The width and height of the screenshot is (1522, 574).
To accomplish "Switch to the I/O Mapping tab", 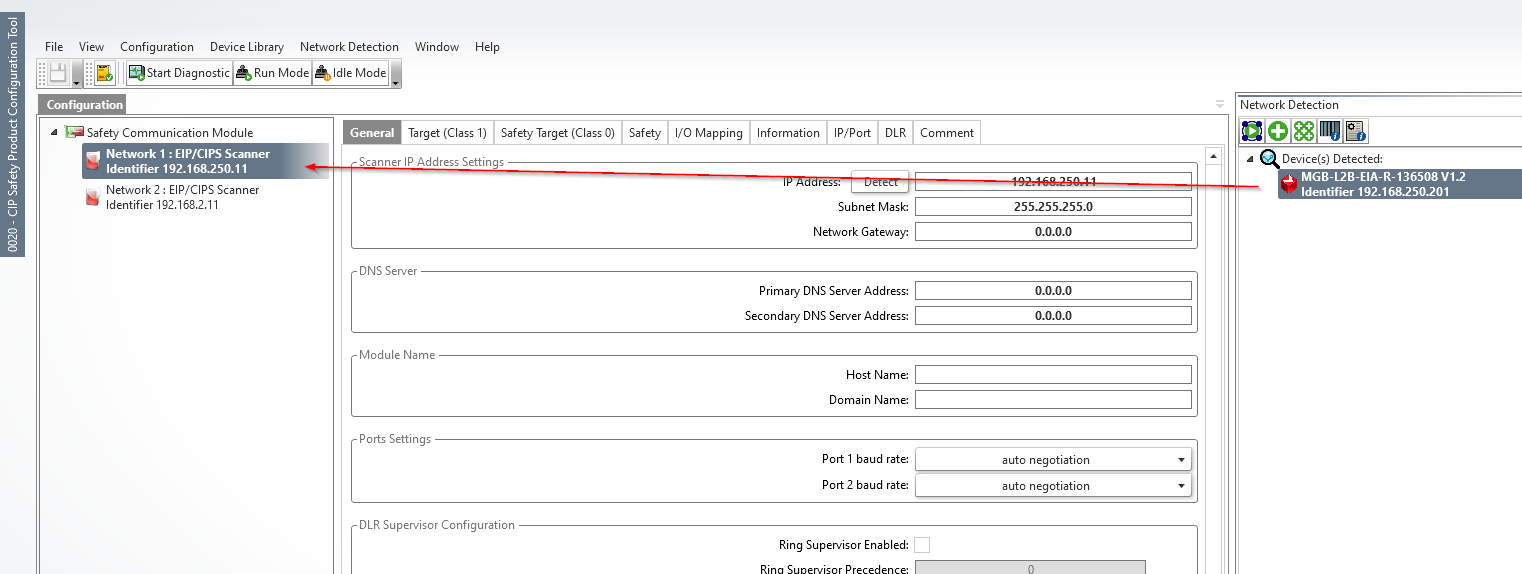I will click(x=708, y=133).
